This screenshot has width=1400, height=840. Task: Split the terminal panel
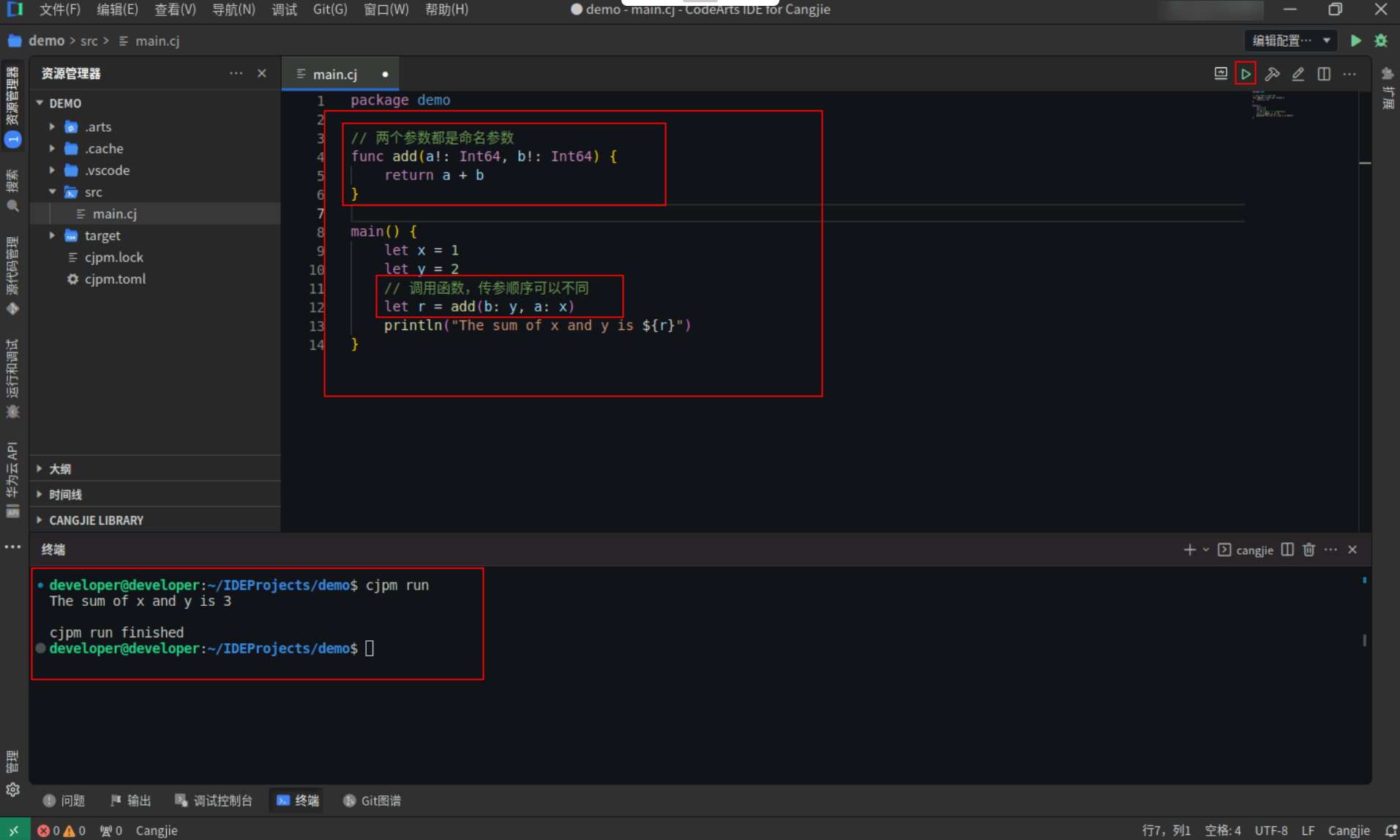(x=1287, y=550)
